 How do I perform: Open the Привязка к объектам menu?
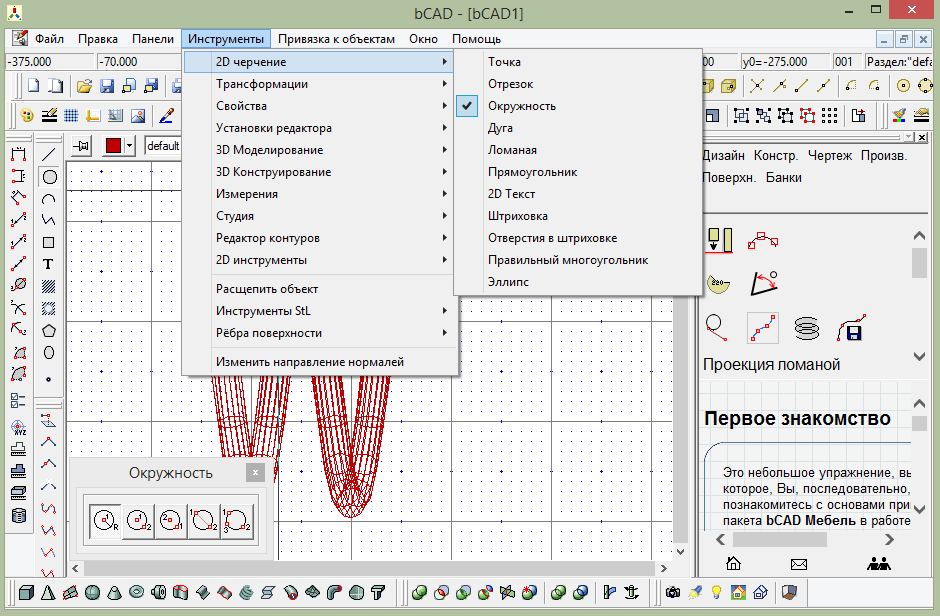[336, 39]
